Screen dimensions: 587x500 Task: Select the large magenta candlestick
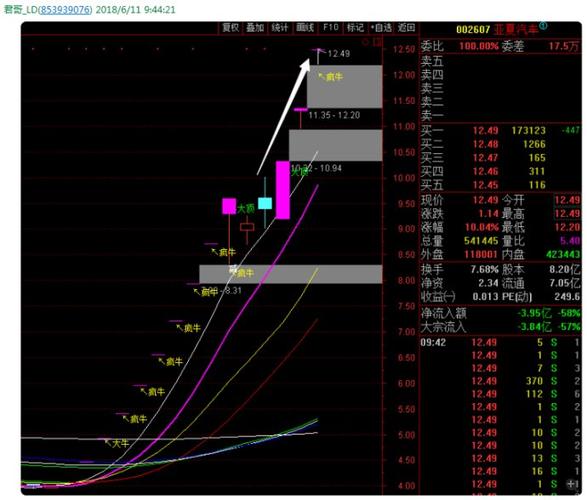click(283, 190)
